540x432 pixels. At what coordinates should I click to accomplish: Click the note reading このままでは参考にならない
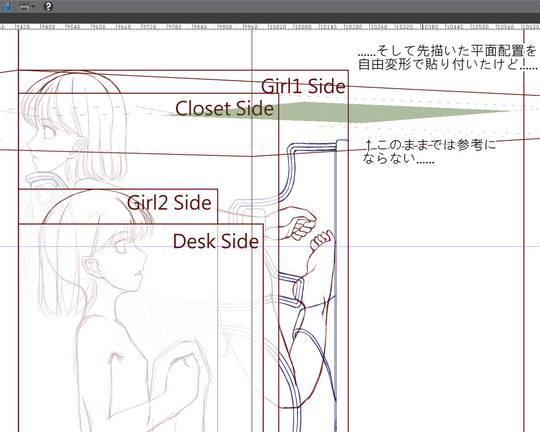coord(430,152)
